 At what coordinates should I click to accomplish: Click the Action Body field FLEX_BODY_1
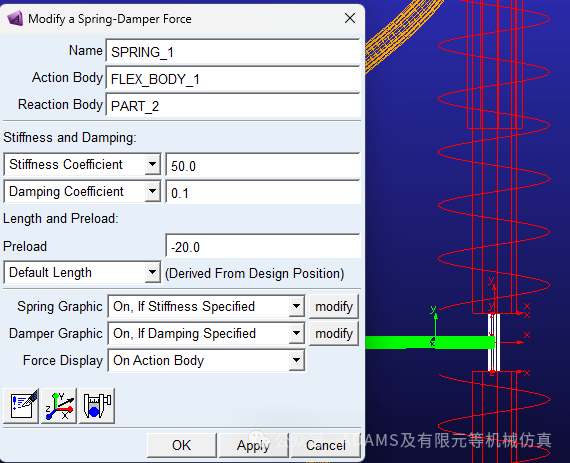(233, 78)
